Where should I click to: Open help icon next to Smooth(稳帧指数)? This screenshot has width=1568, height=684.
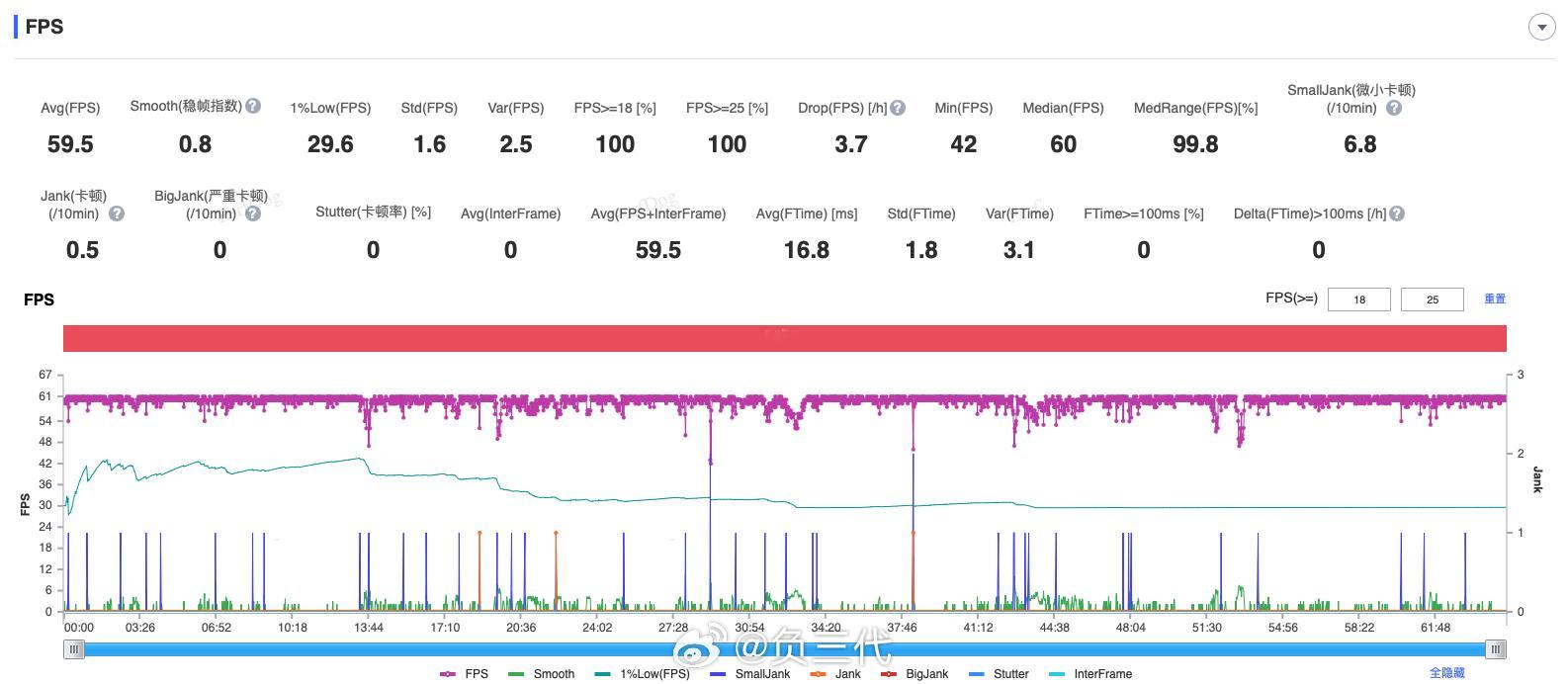pyautogui.click(x=253, y=106)
